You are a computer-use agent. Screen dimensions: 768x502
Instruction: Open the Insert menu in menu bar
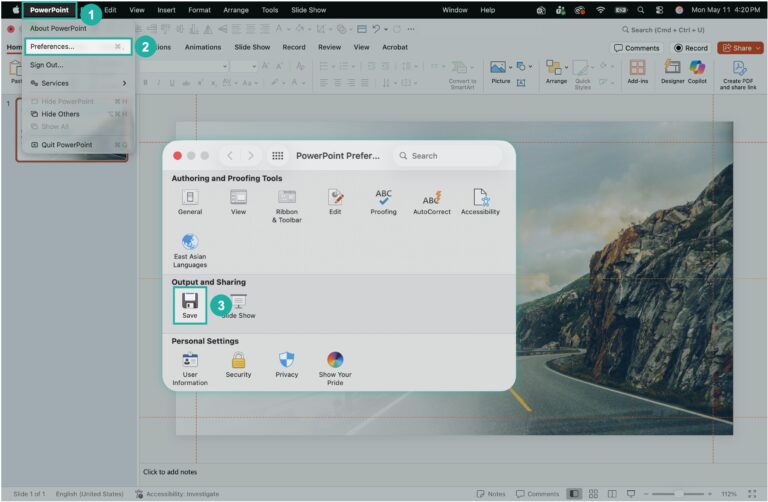(167, 10)
